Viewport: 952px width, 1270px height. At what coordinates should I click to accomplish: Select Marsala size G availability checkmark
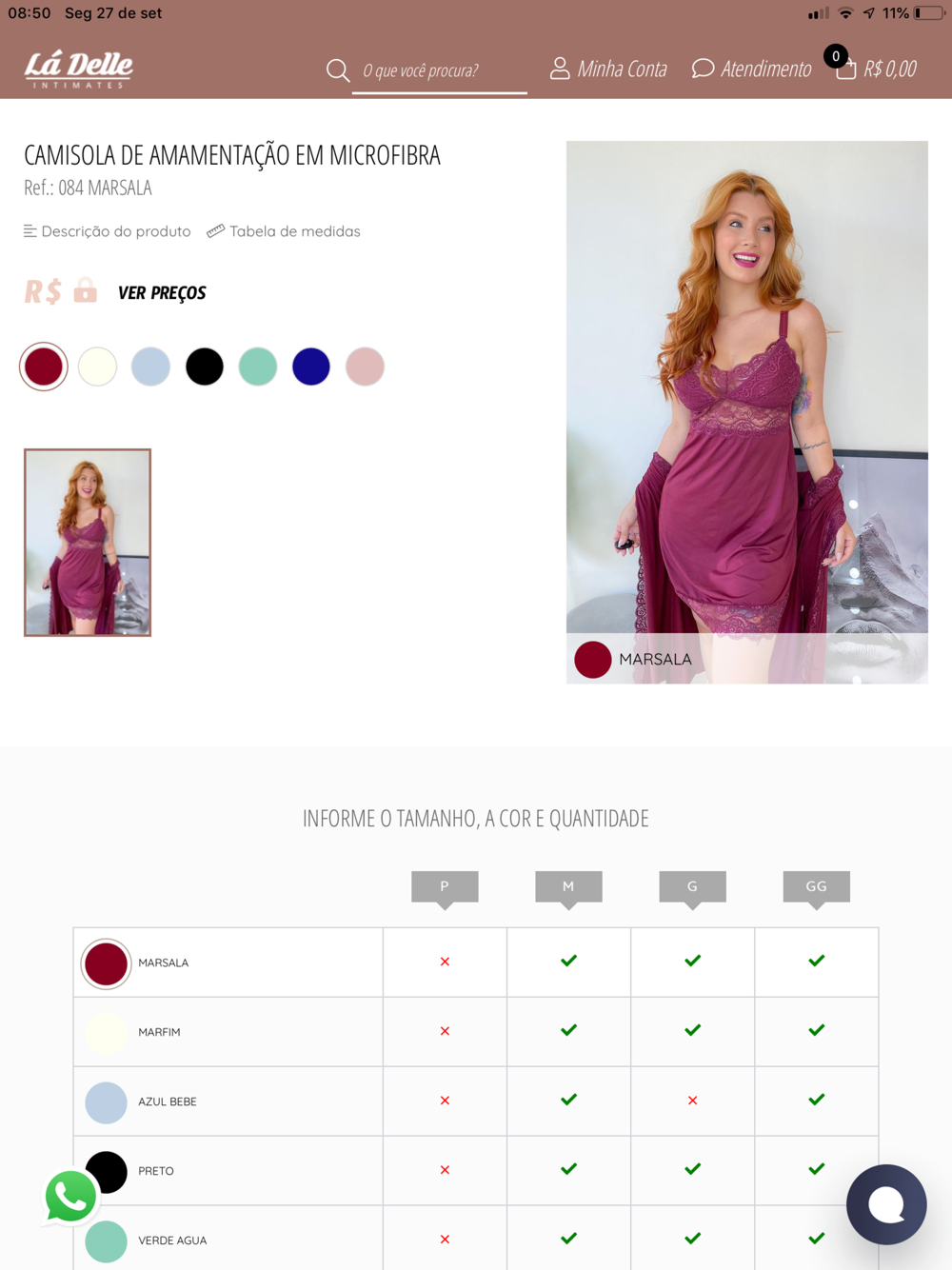pyautogui.click(x=692, y=962)
